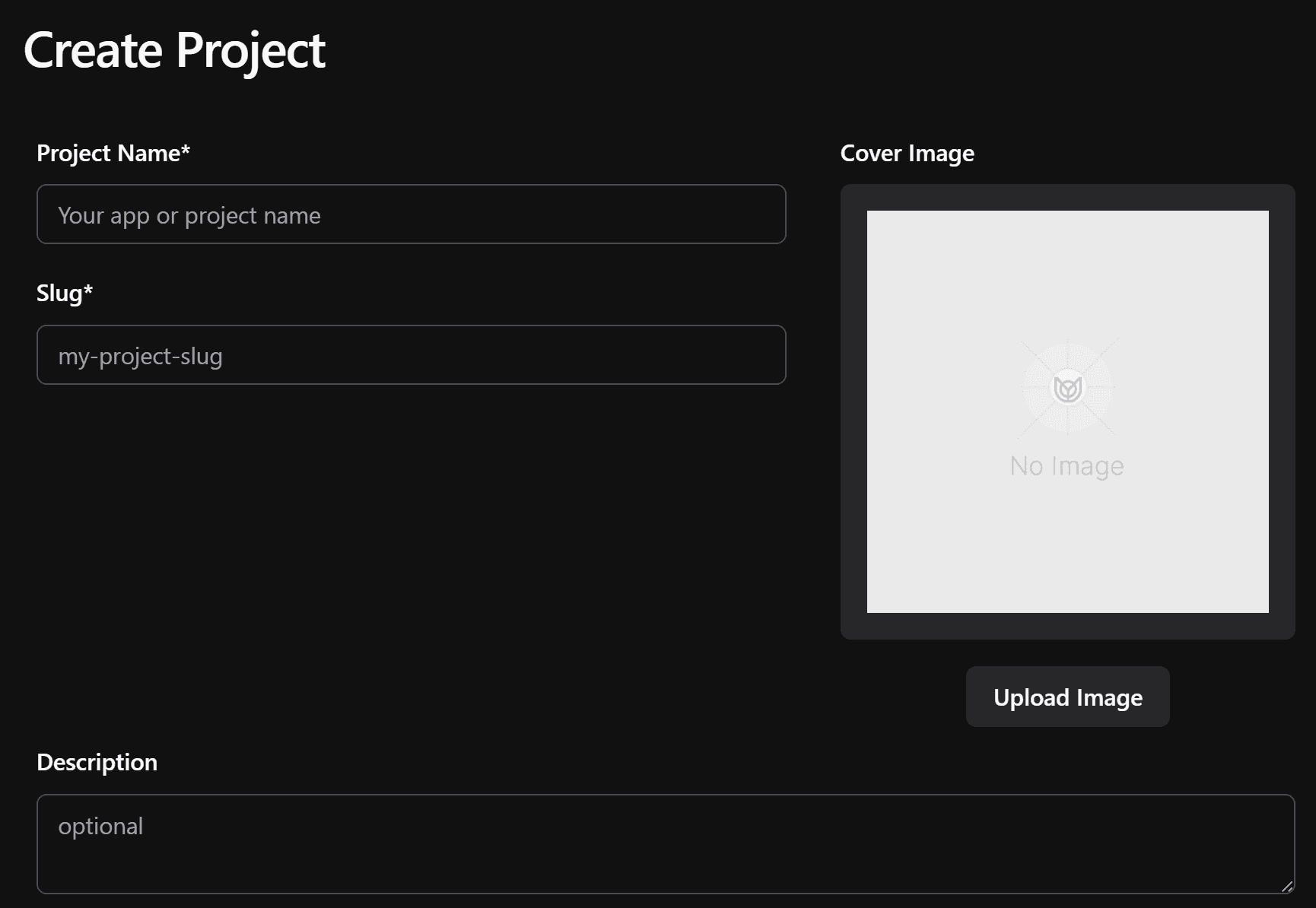Focus the Description text area

(665, 844)
